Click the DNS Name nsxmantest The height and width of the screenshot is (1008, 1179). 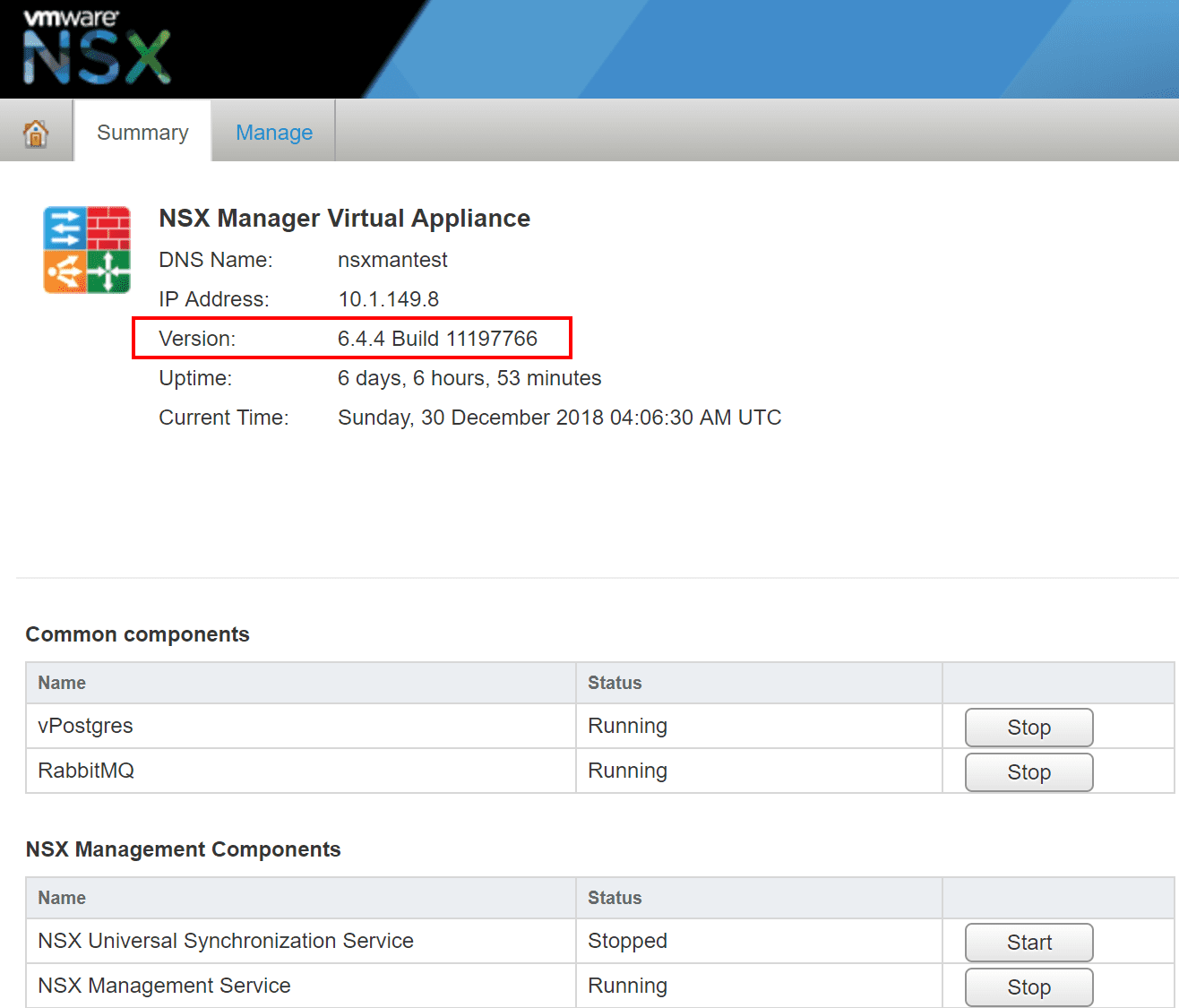click(392, 260)
